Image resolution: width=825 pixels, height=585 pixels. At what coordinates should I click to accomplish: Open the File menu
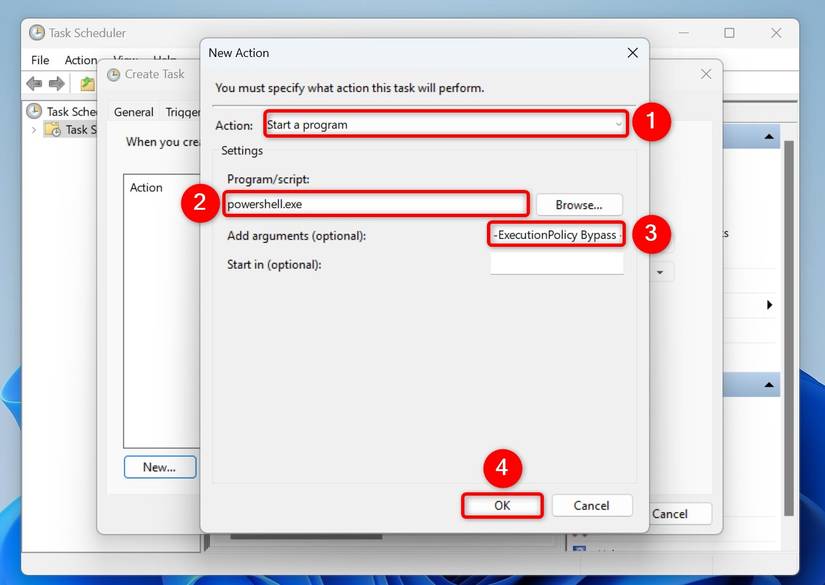[x=39, y=60]
